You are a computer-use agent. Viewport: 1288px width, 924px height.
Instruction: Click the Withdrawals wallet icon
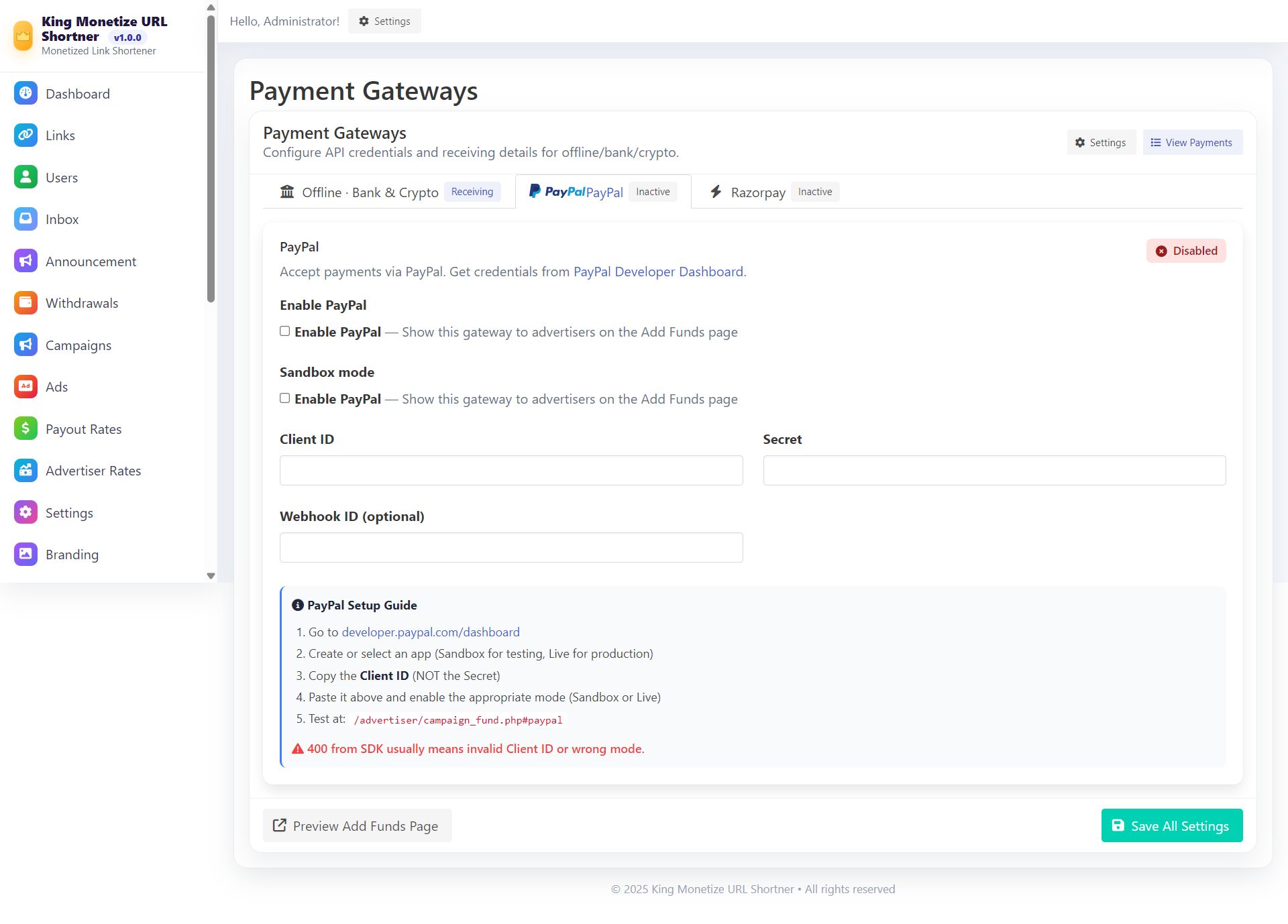[25, 302]
